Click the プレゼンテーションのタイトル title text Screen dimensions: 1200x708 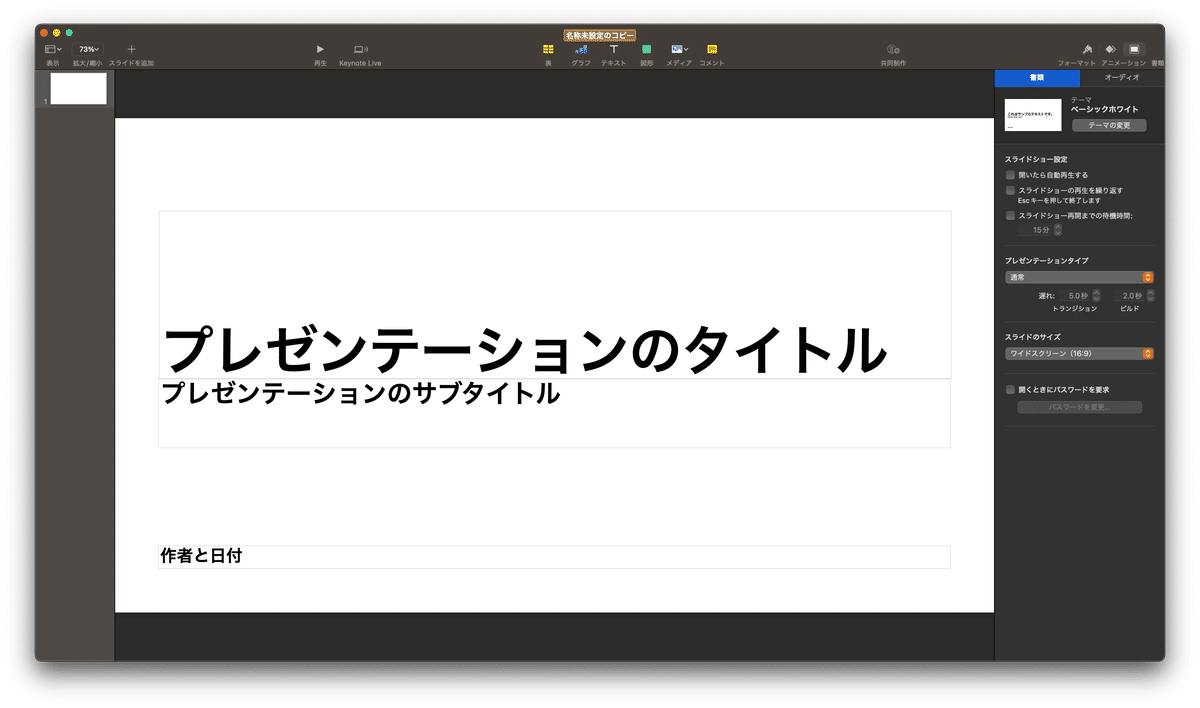pos(523,349)
